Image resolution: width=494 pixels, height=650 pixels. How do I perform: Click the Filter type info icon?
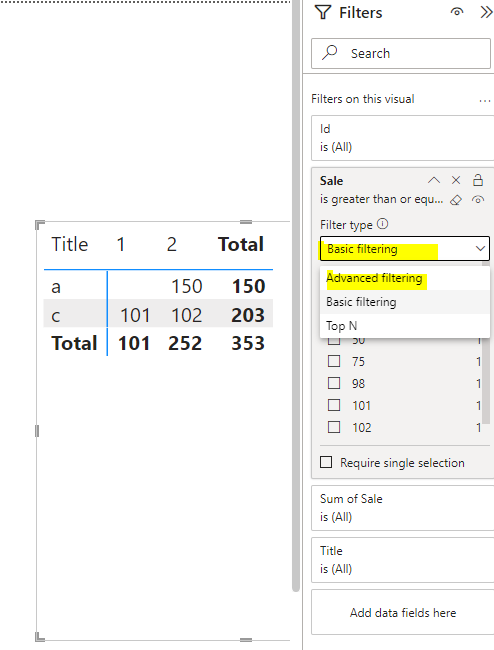383,224
